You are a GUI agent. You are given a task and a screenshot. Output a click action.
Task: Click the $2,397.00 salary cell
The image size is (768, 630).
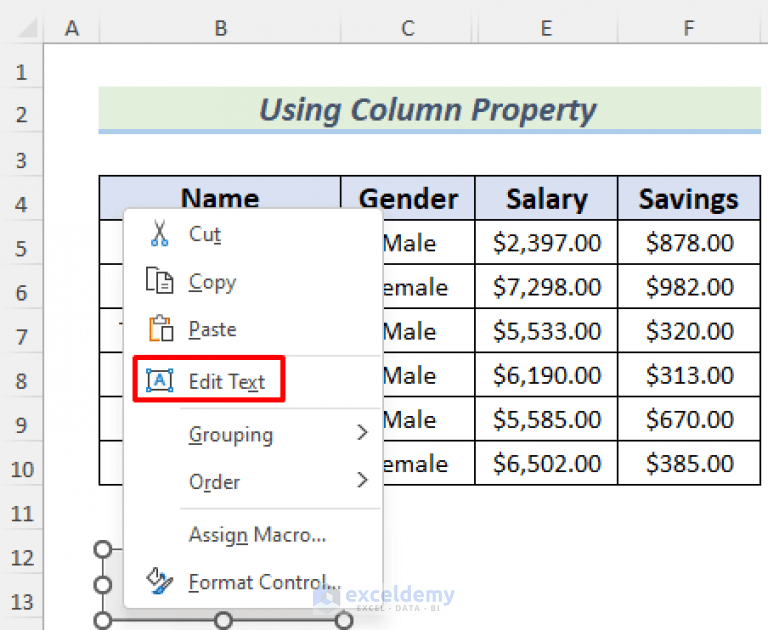(546, 242)
